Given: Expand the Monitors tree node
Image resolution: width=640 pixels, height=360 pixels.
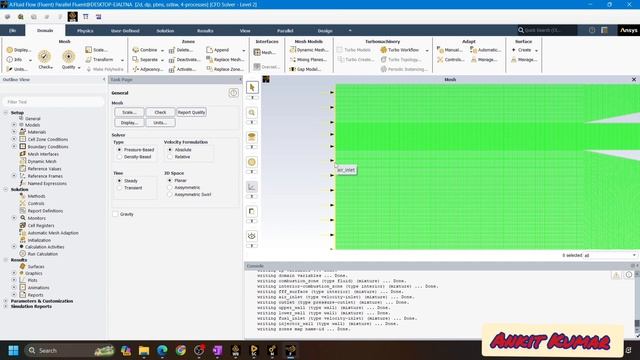Looking at the screenshot, I should (14, 218).
